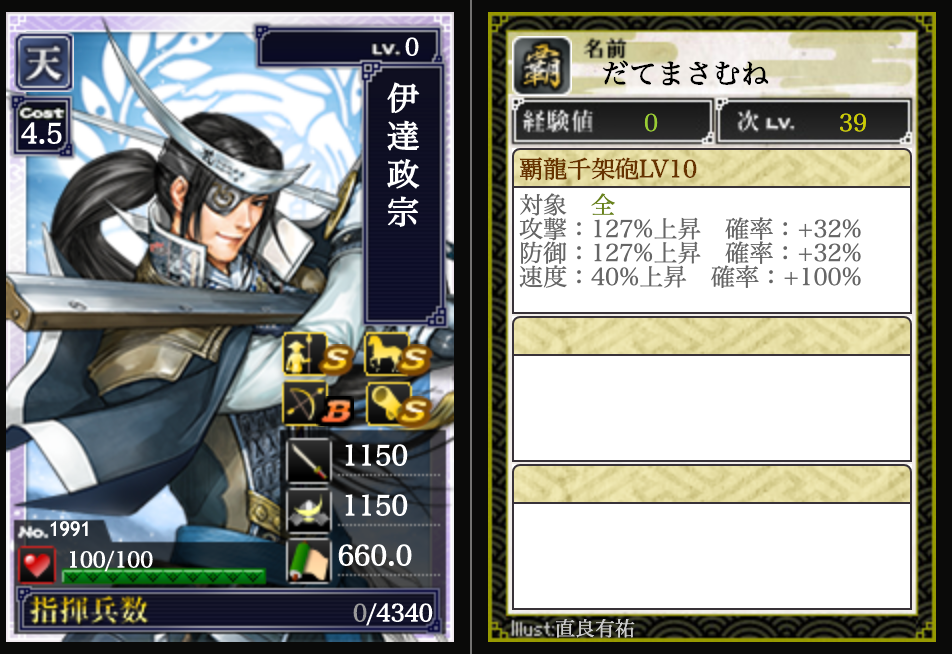The width and height of the screenshot is (952, 654).
Task: Click the helmet defense stat icon
Action: point(308,510)
